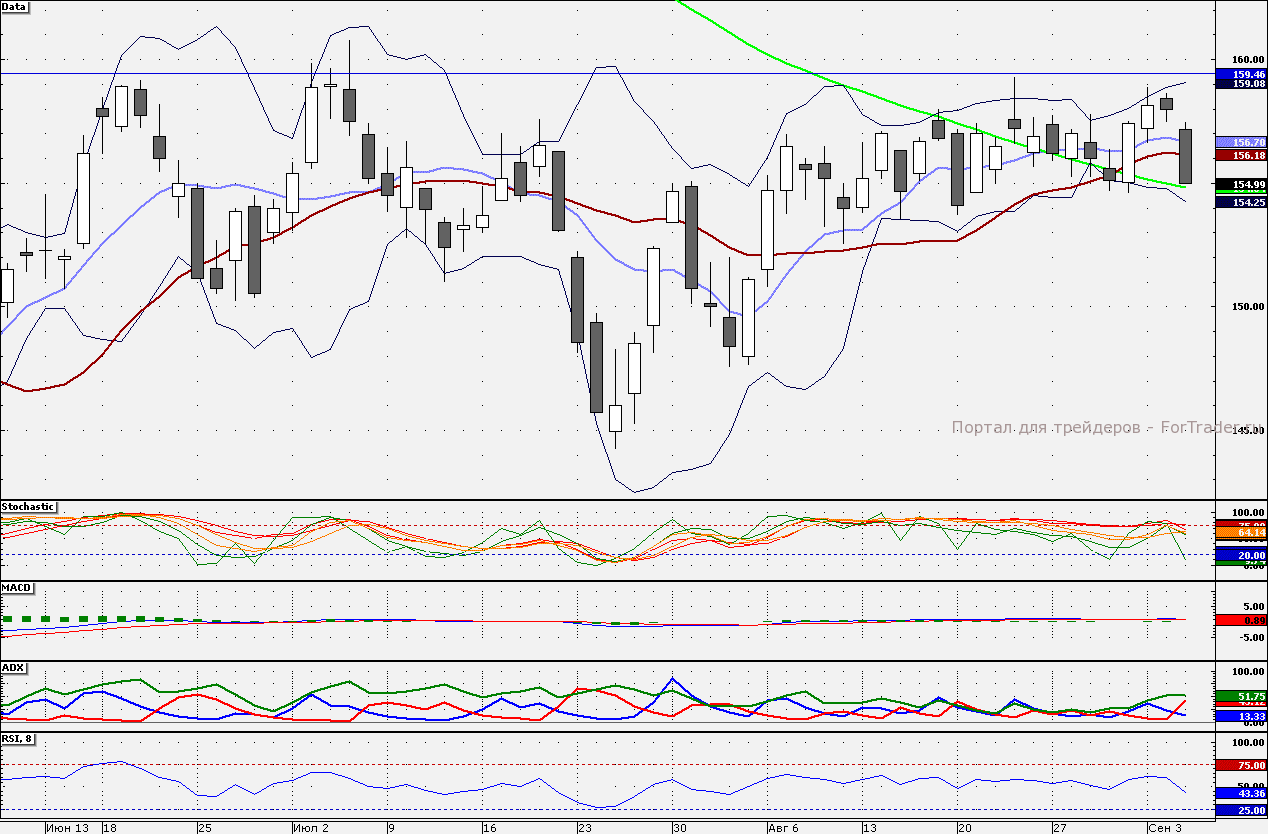The image size is (1268, 834).
Task: Click the 27 date label
Action: coord(1059,828)
